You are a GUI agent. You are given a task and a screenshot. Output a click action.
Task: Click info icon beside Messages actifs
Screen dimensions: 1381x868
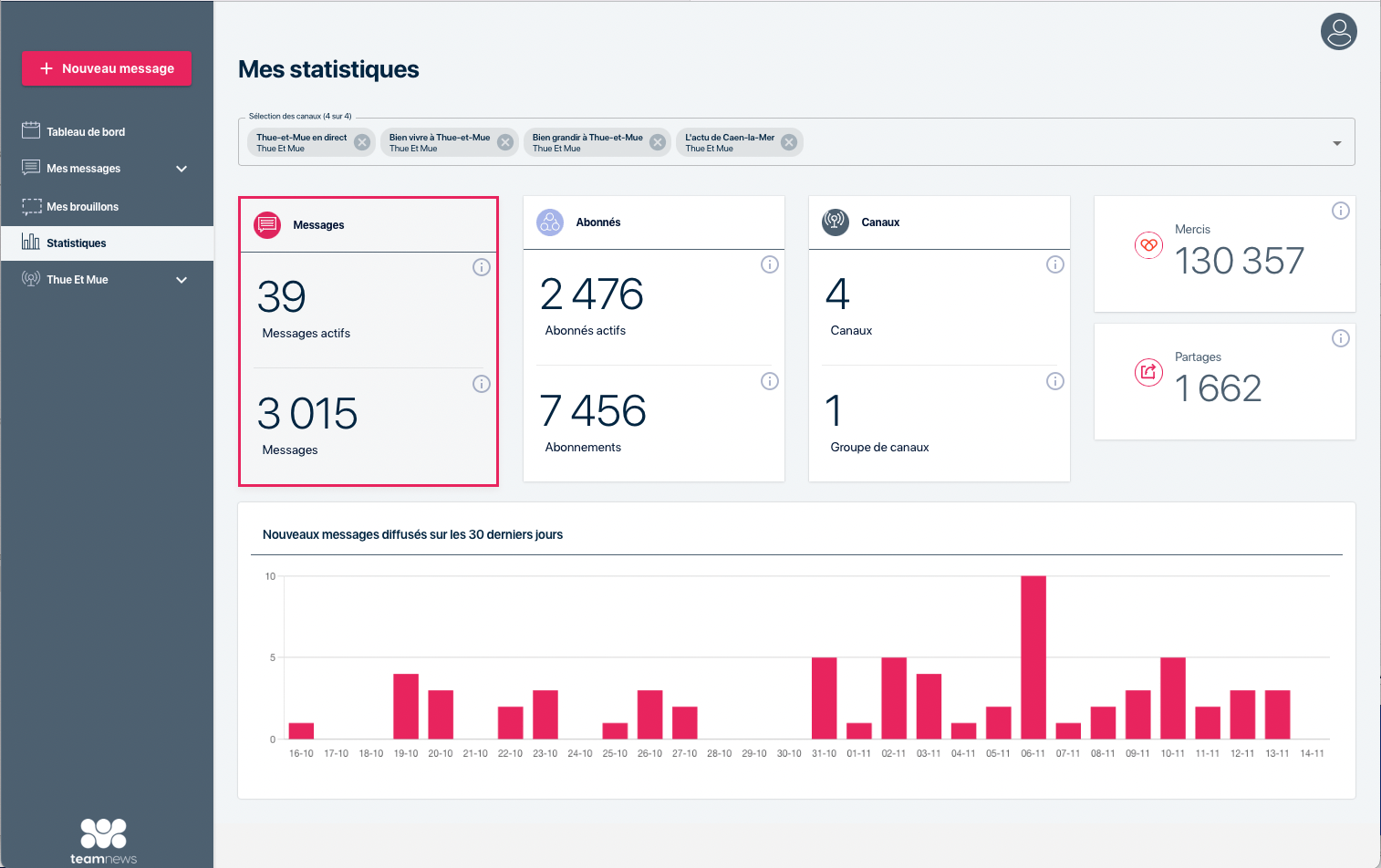[482, 267]
